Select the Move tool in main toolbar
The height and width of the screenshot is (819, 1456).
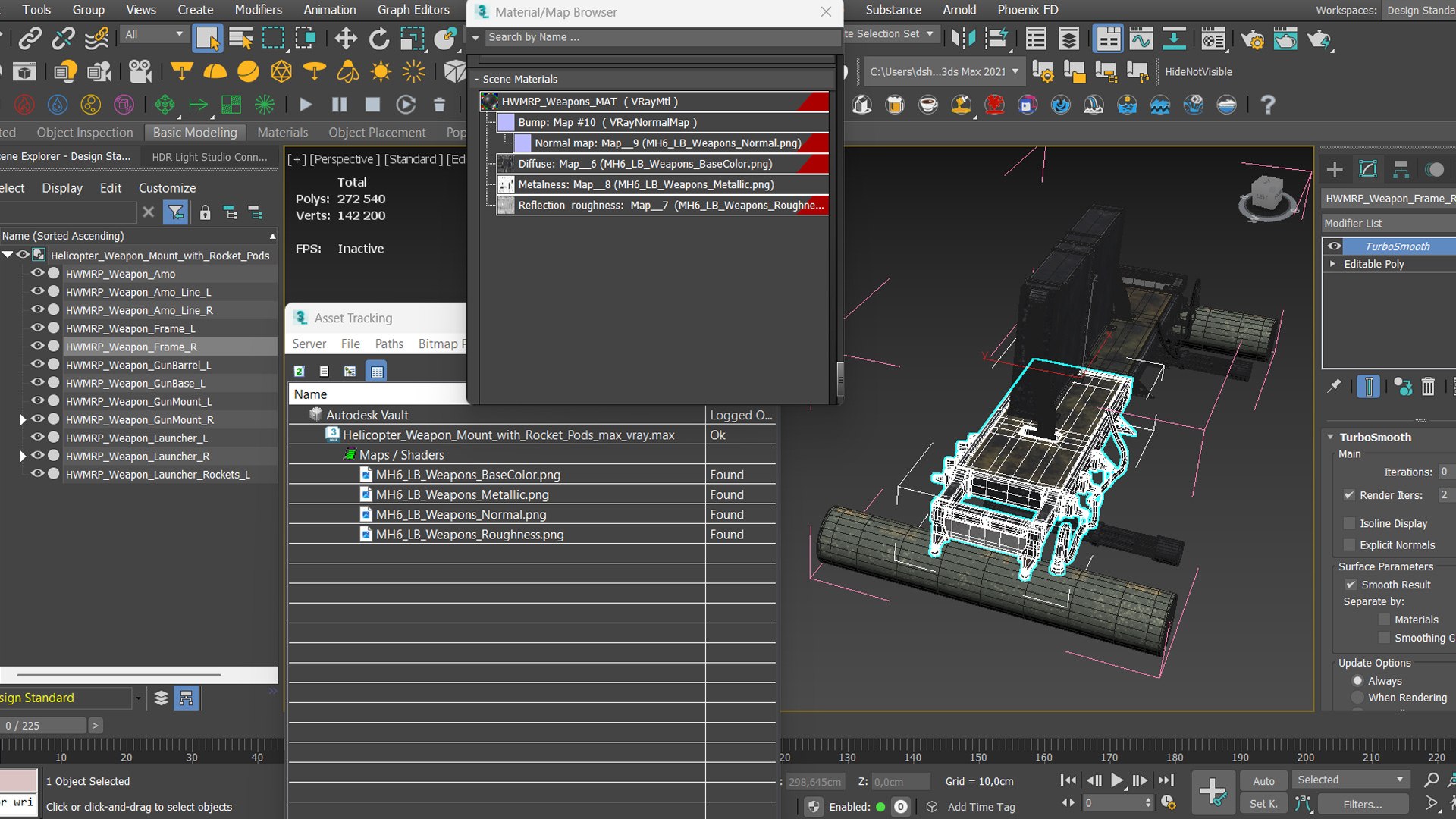346,38
